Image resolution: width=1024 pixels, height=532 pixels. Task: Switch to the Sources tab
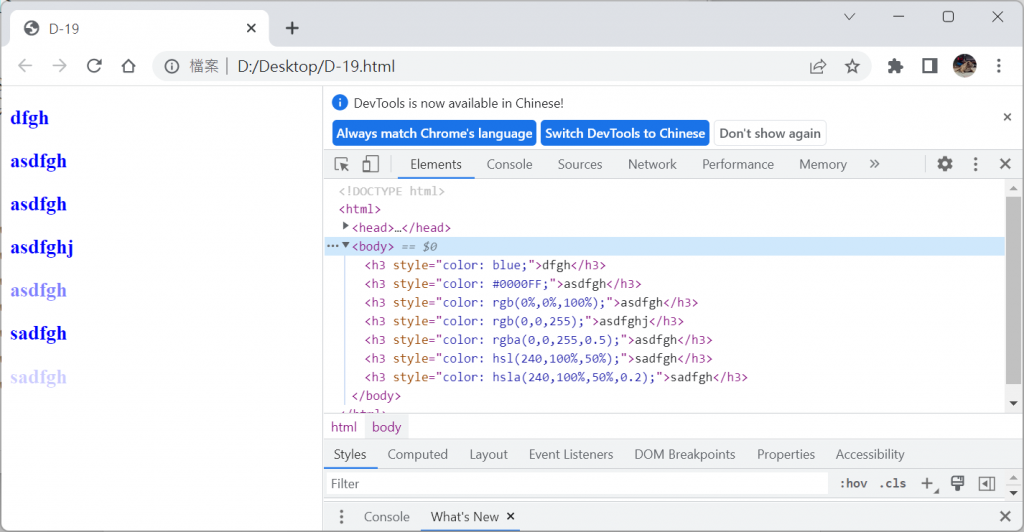pos(580,164)
